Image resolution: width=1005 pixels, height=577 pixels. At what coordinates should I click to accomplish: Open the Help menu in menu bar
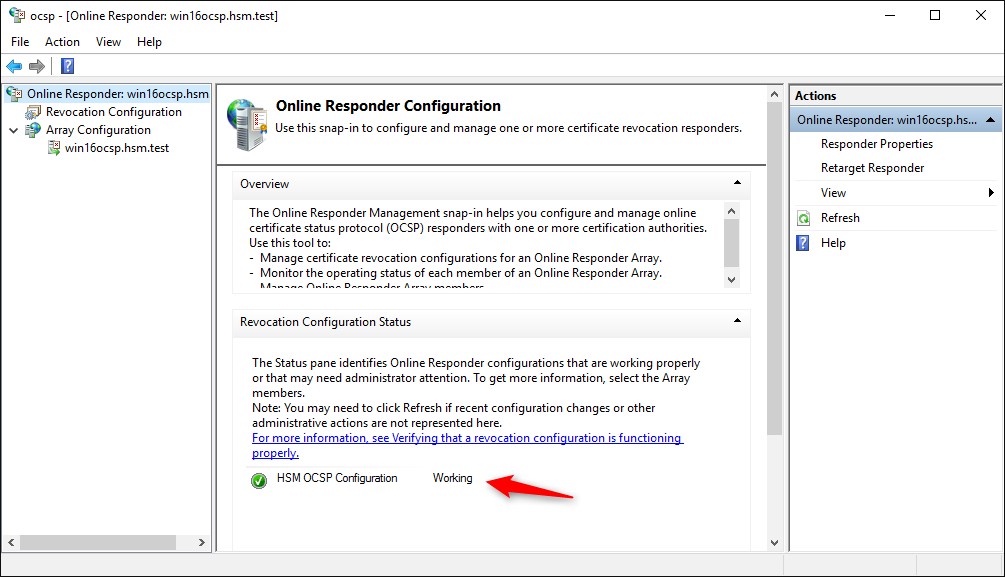(149, 42)
